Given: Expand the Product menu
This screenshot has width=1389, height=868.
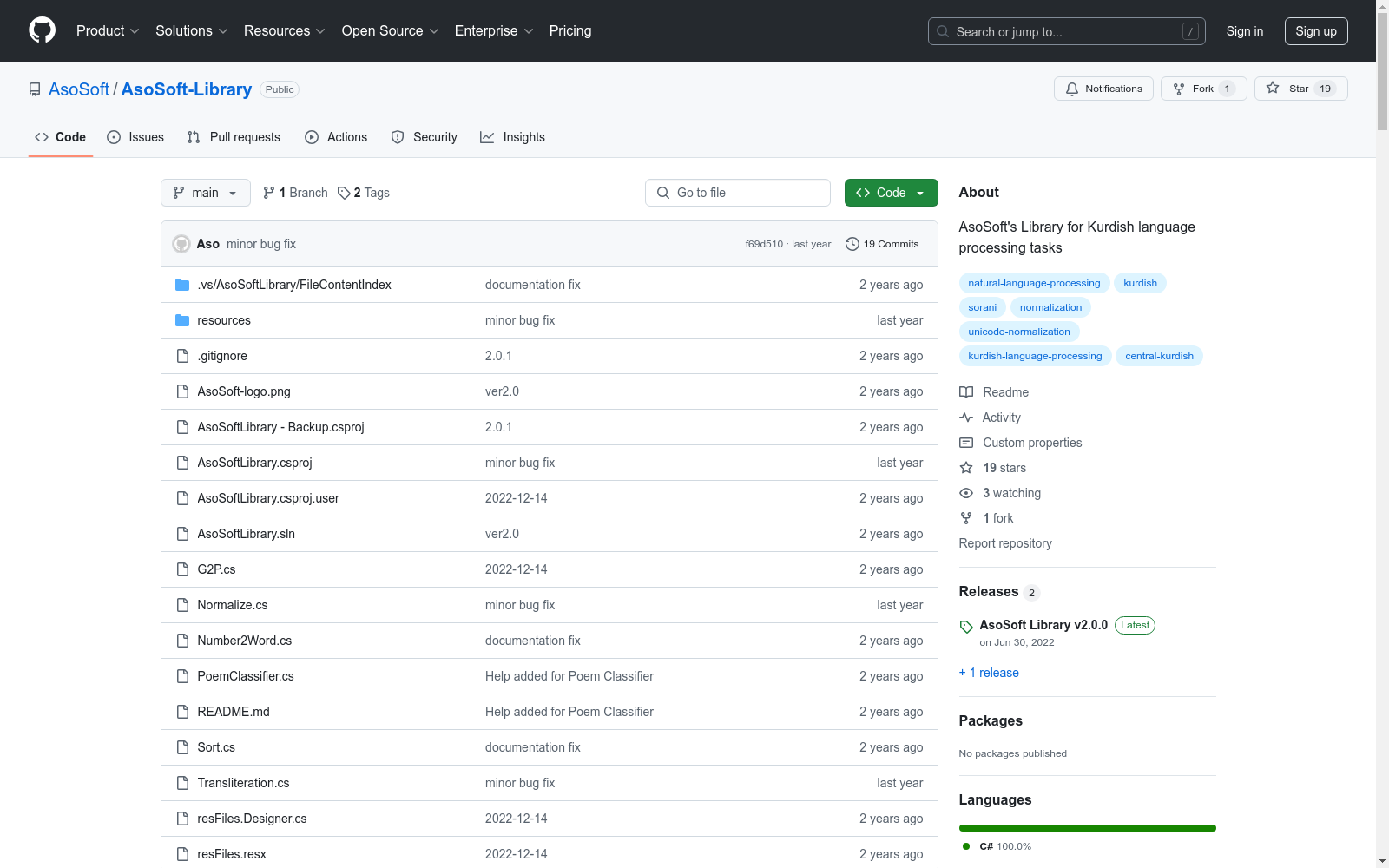Looking at the screenshot, I should coord(108,31).
